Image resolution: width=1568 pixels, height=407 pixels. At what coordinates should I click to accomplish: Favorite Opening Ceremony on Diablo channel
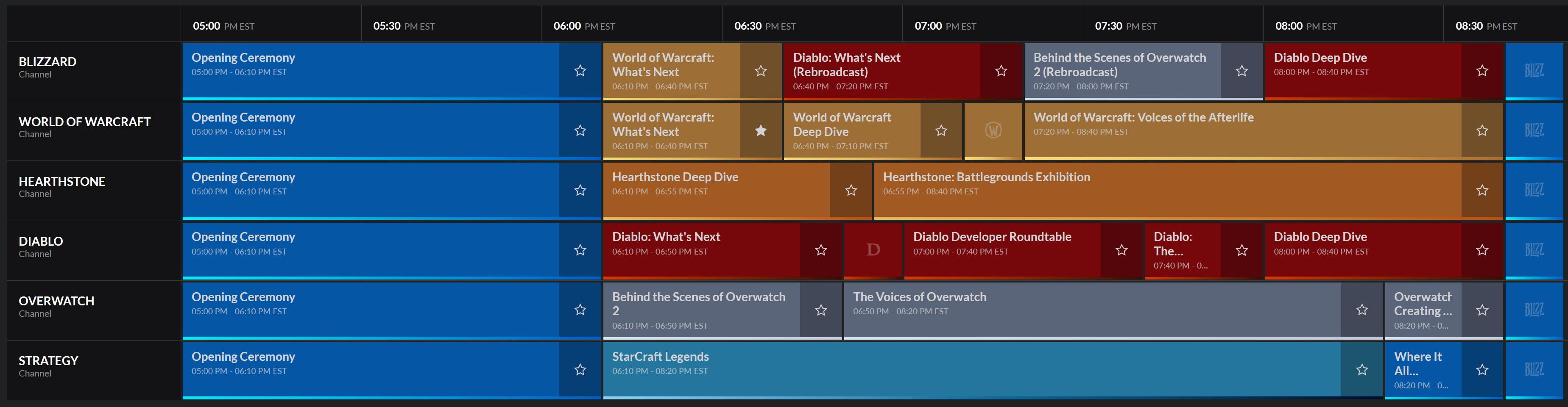(x=580, y=250)
